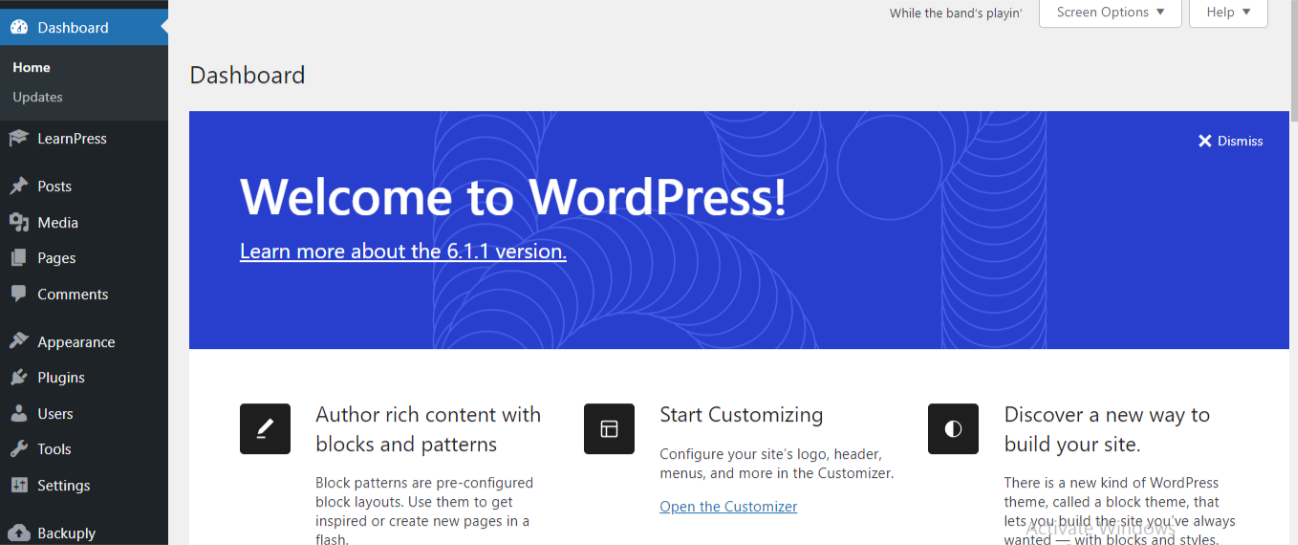The width and height of the screenshot is (1298, 545).
Task: Click Discover a new way to build heading
Action: pos(1107,429)
